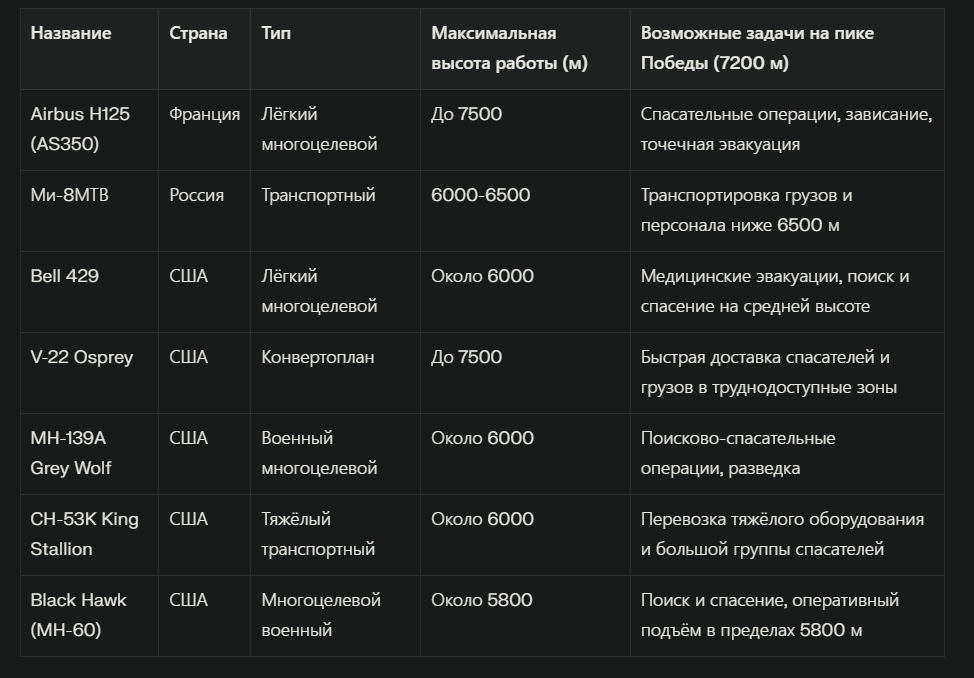Select the "Поисково-спасательные операции, разведка" cell
Viewport: 974px width, 678px height.
click(738, 453)
